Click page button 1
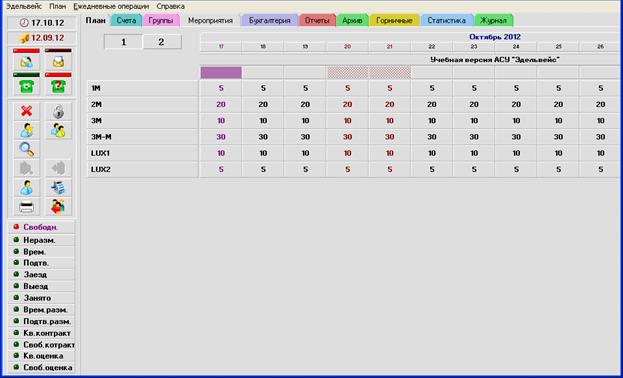The image size is (623, 378). [x=123, y=42]
